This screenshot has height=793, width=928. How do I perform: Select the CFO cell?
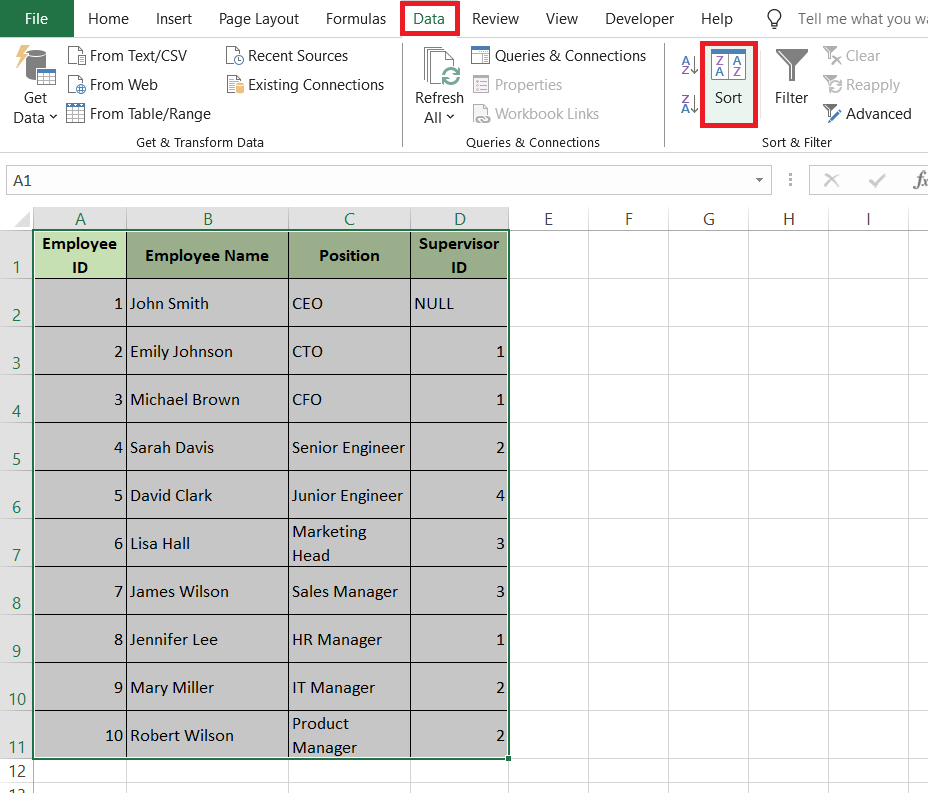(349, 399)
